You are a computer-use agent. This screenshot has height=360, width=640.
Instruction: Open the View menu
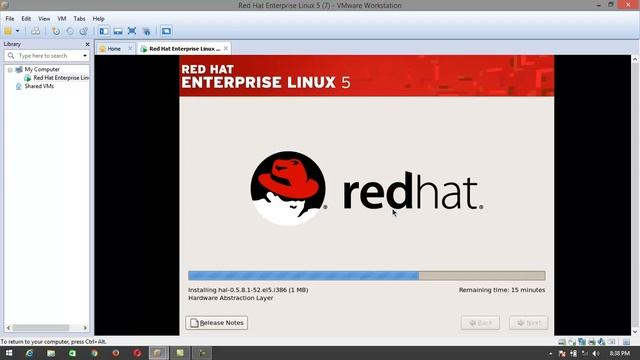pos(44,19)
